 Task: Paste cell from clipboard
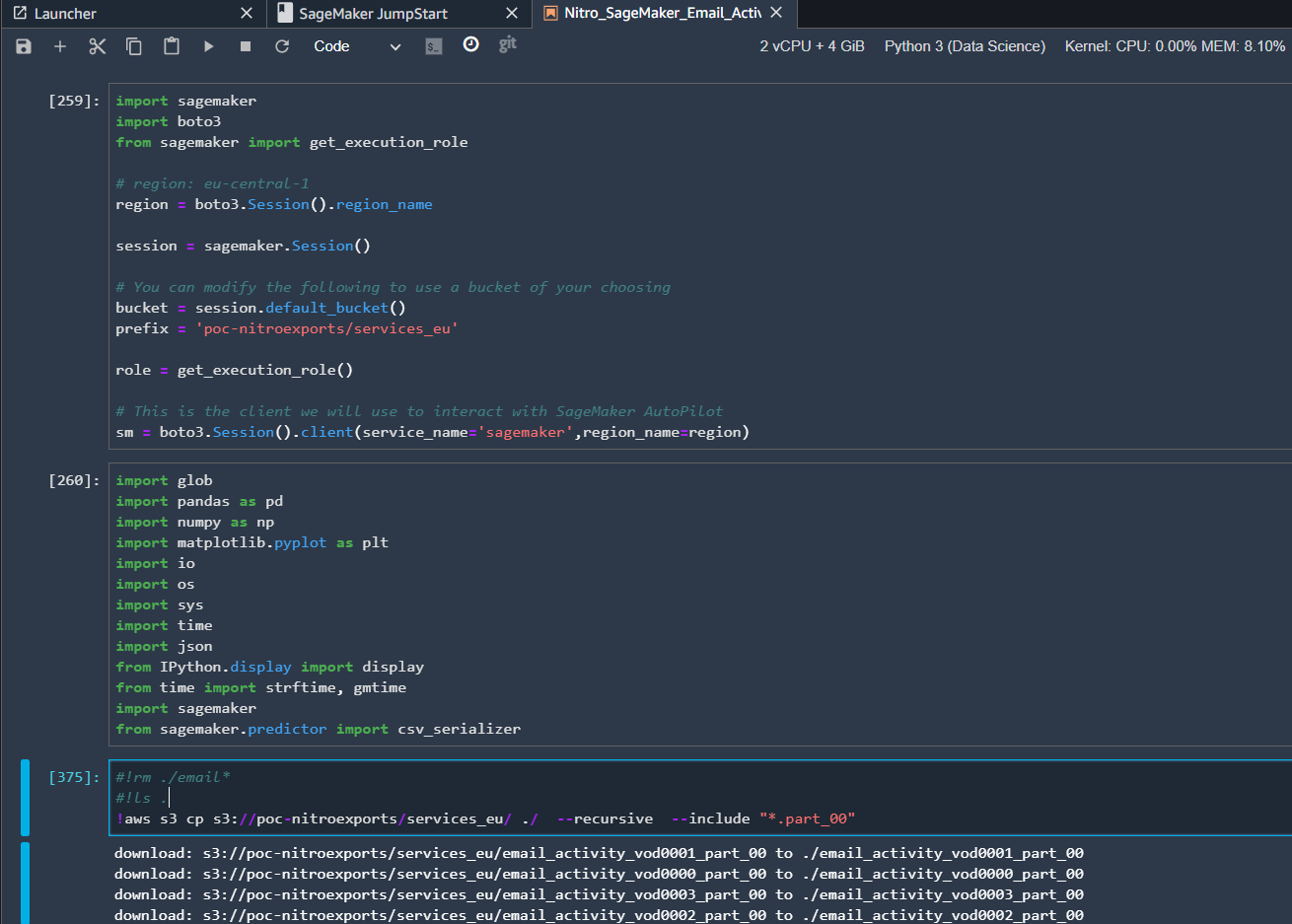[172, 46]
